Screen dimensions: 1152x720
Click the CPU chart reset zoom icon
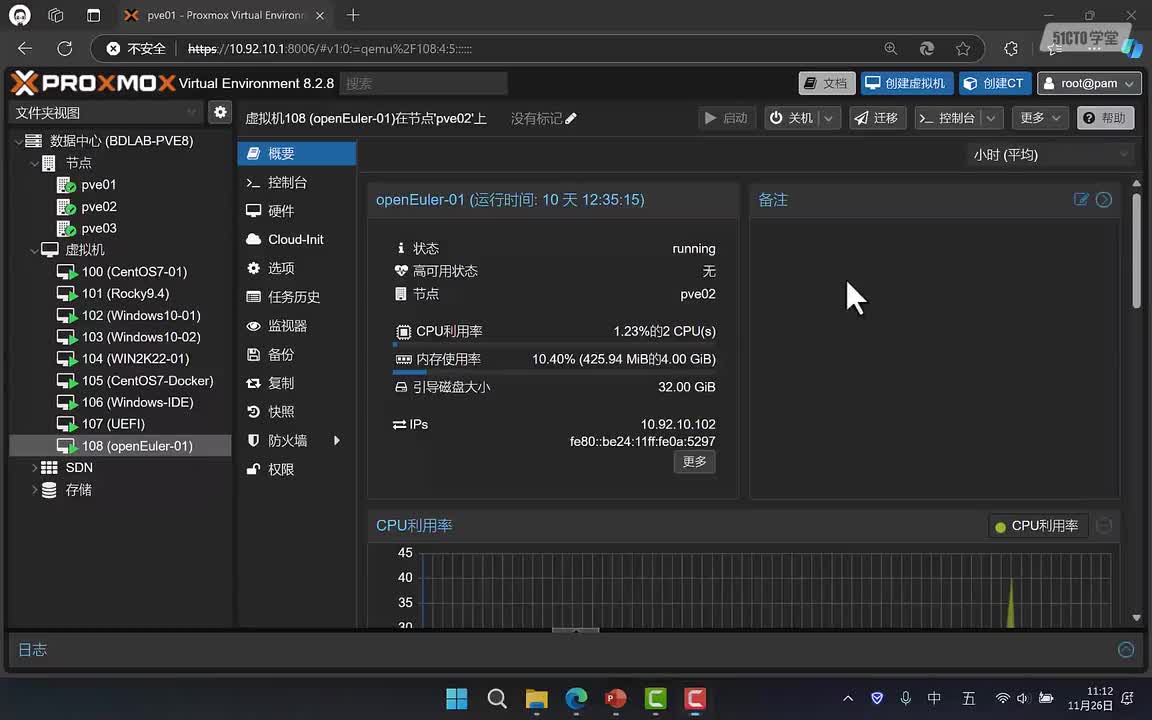1104,526
